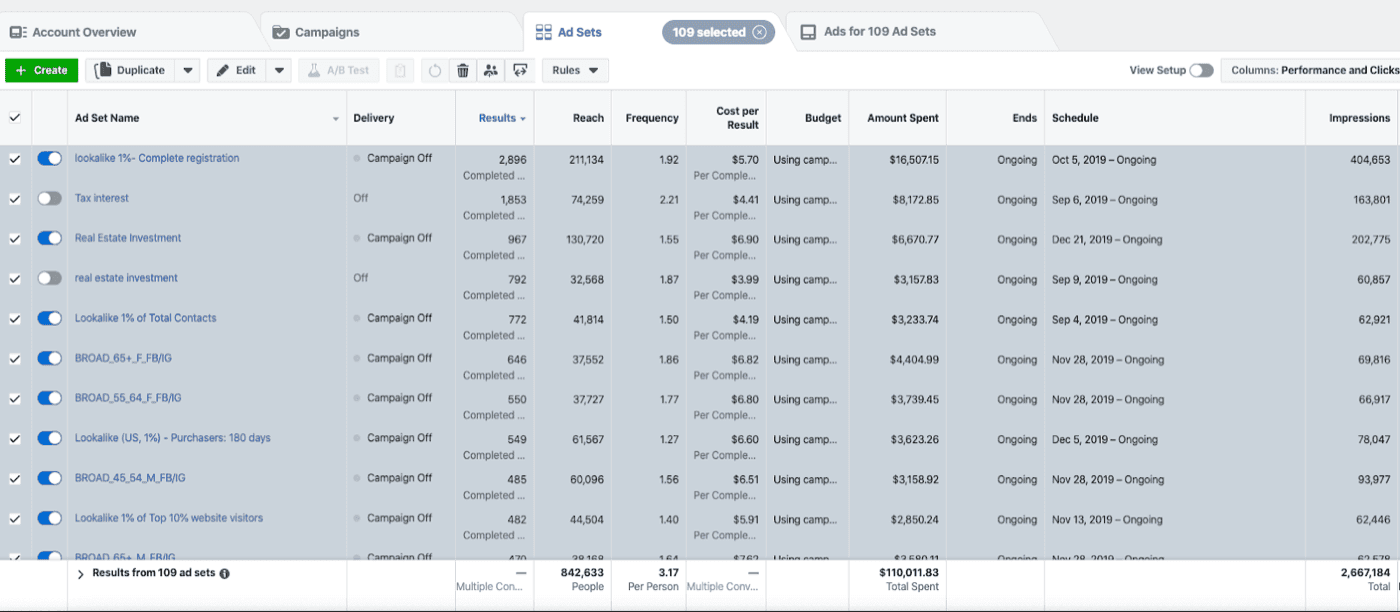Open the lookalike 1%- Complete registration link
This screenshot has width=1400, height=612.
[x=157, y=158]
